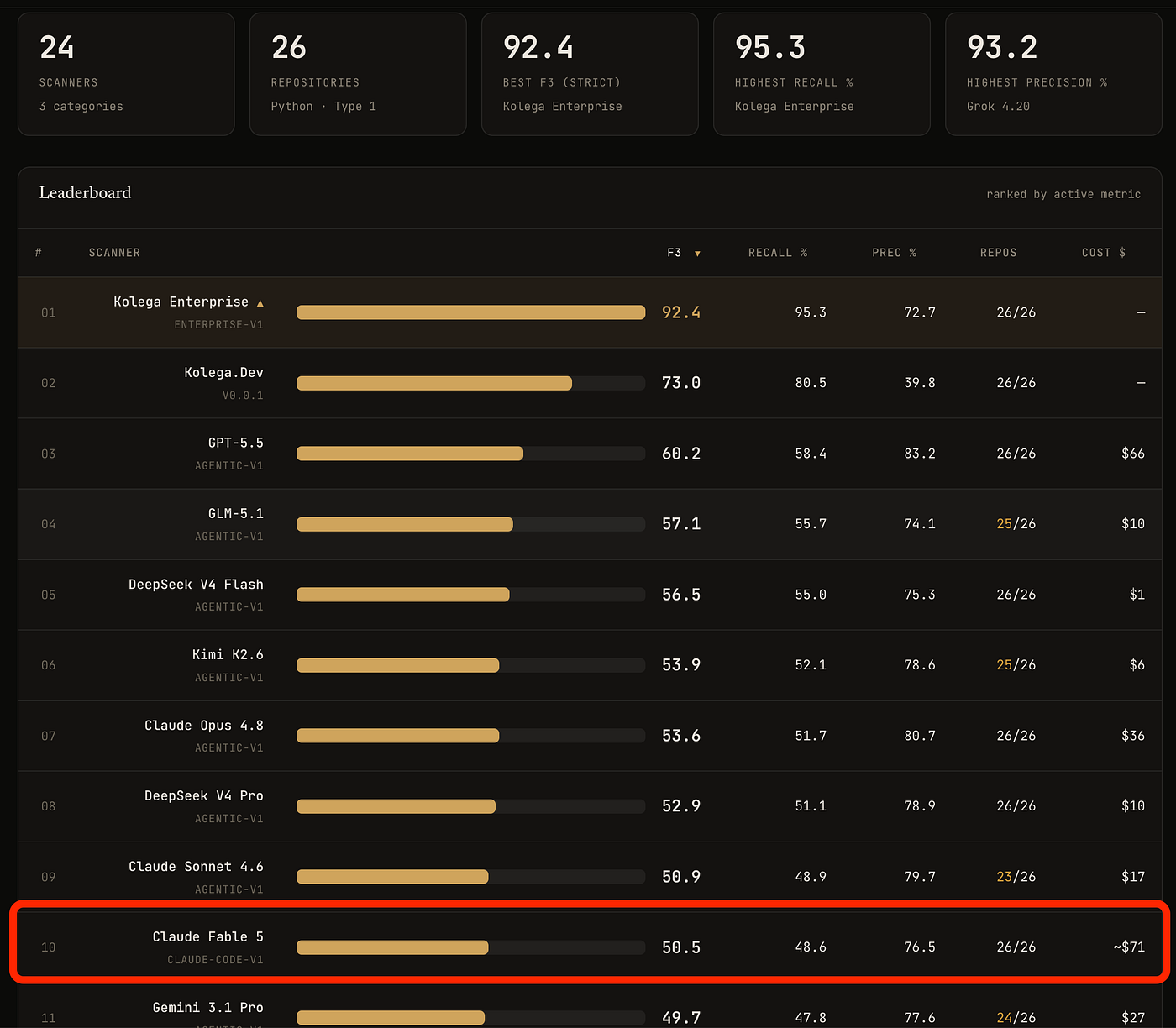Select the Claude Sonnet 4.6 name
The height and width of the screenshot is (1028, 1176).
point(196,866)
